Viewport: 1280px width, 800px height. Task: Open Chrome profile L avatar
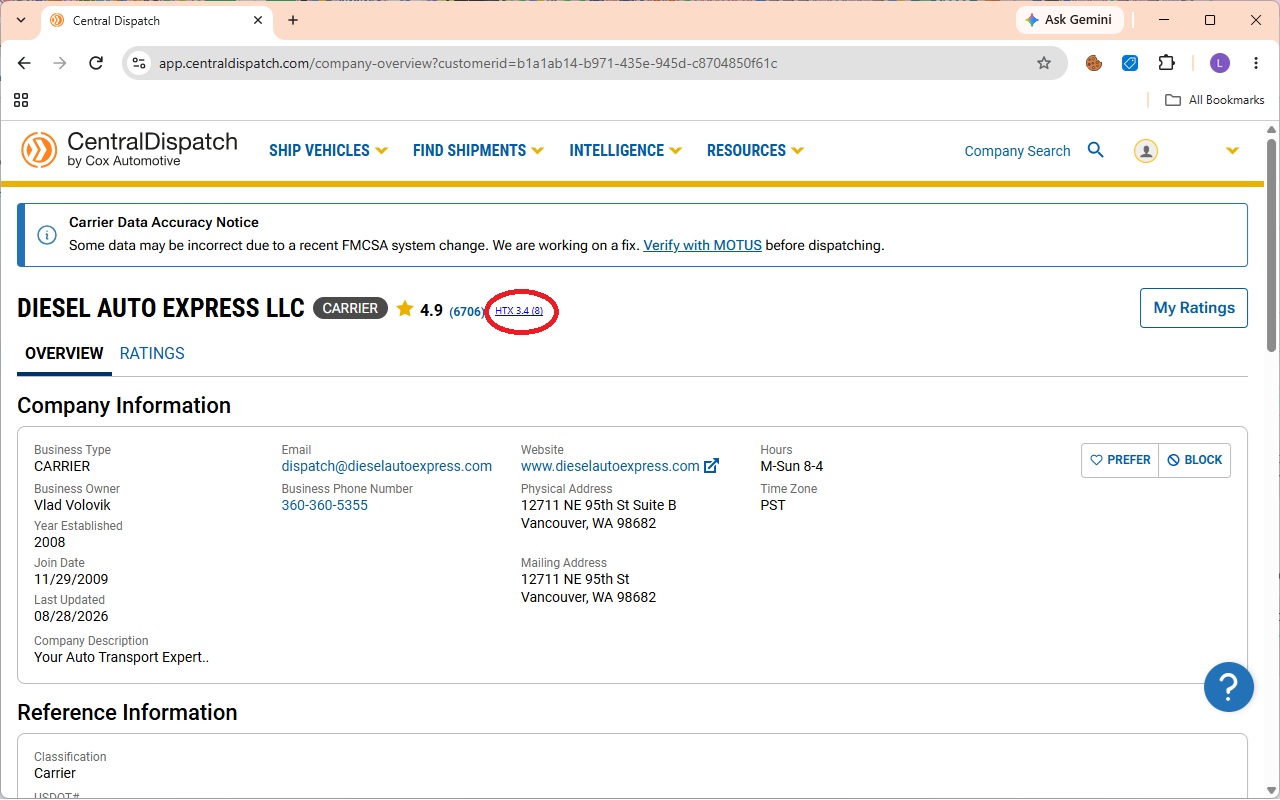[x=1219, y=63]
